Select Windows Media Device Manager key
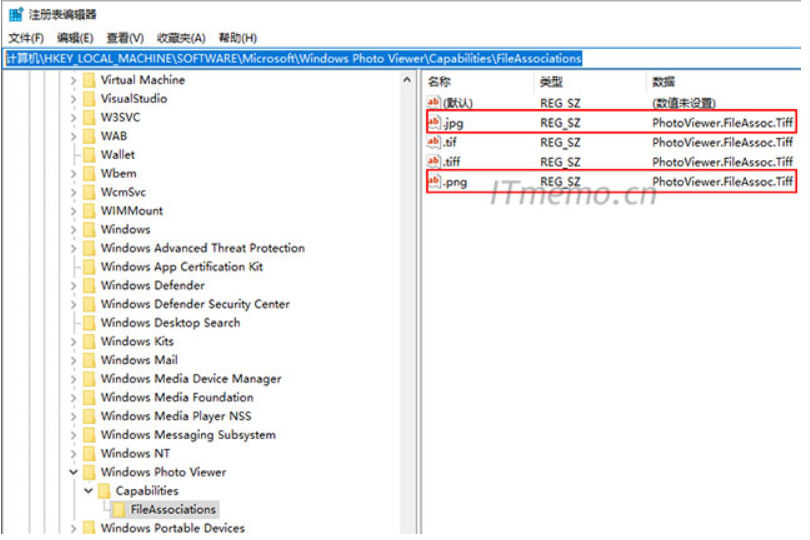The width and height of the screenshot is (810, 540). 191,379
